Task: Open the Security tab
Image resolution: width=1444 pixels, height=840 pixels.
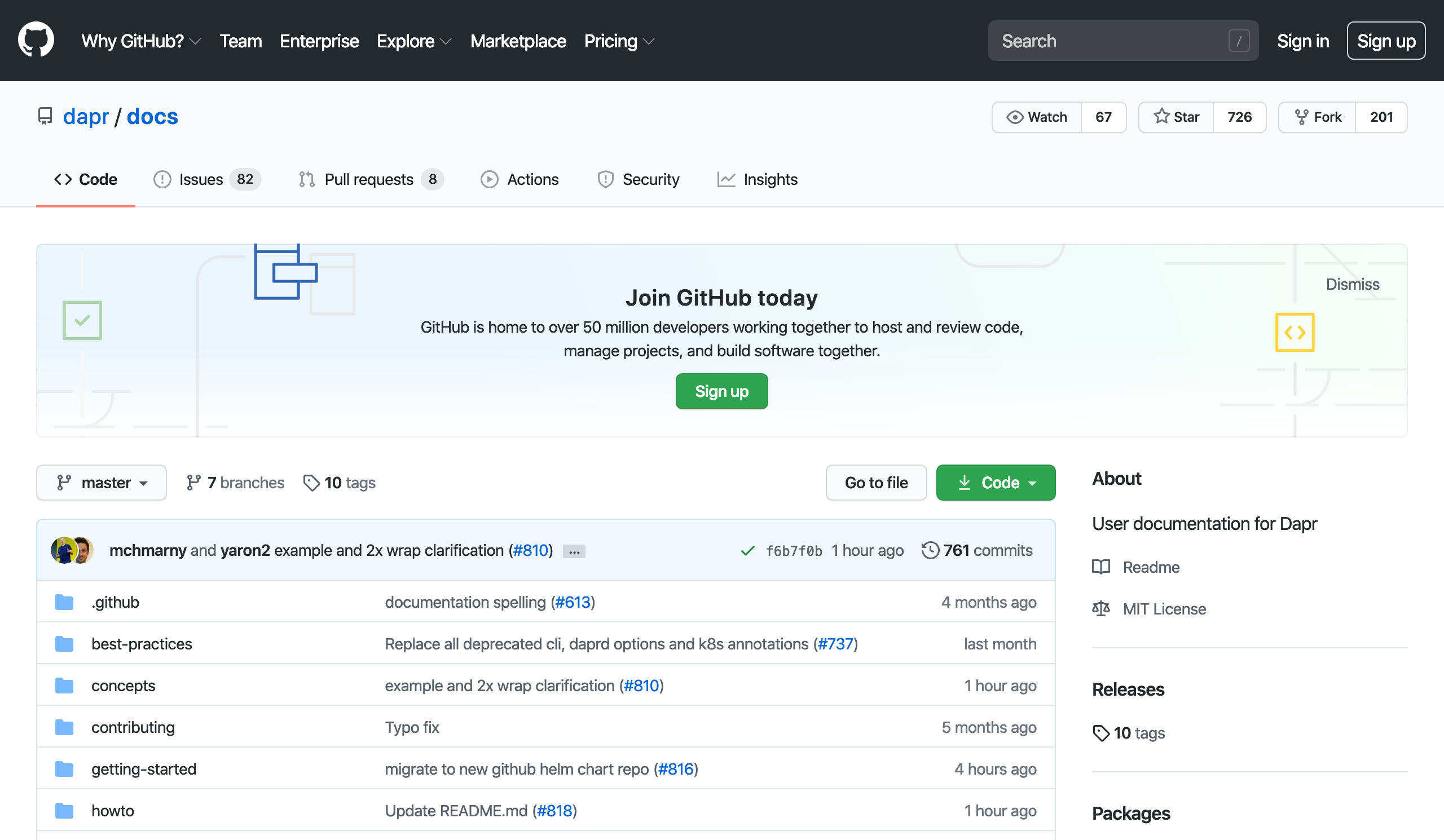Action: 638,179
